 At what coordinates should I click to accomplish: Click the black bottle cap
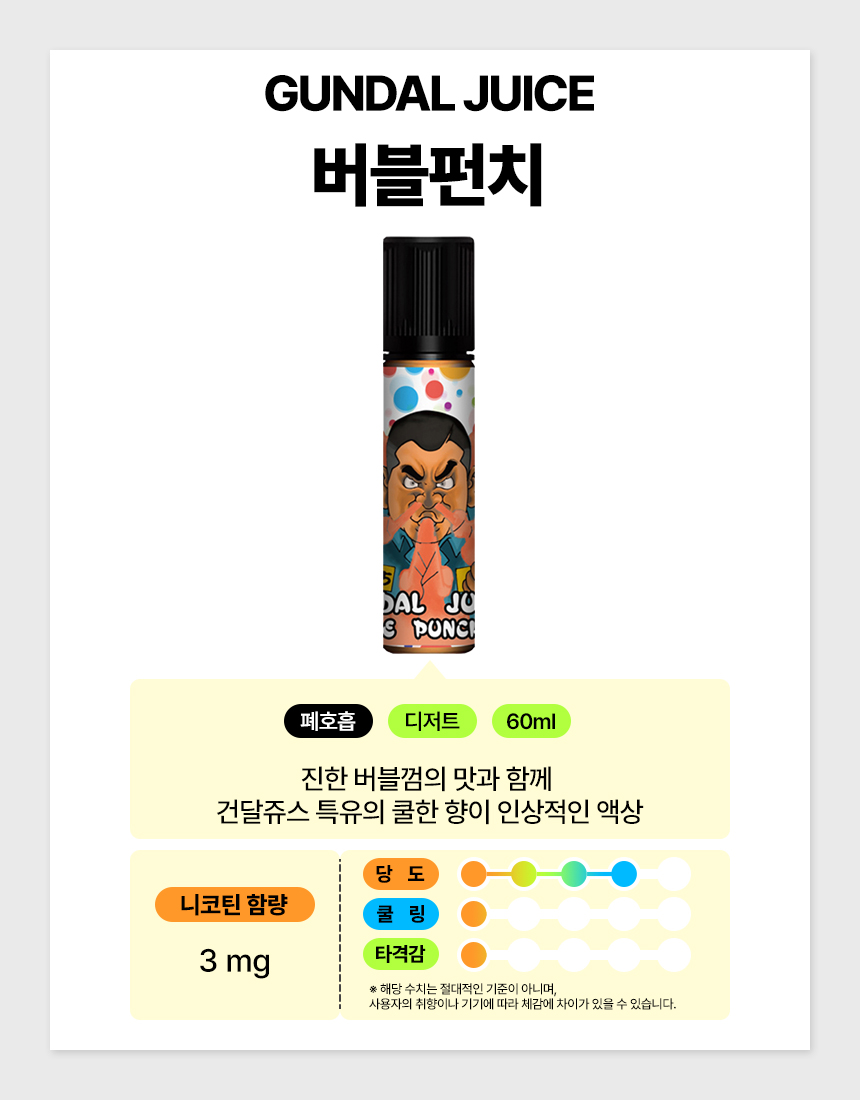[x=429, y=295]
